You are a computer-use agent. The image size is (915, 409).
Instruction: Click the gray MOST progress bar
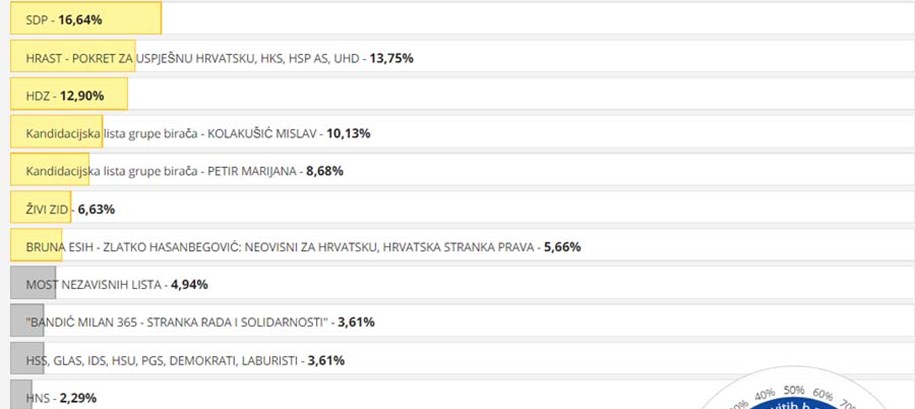pos(33,283)
